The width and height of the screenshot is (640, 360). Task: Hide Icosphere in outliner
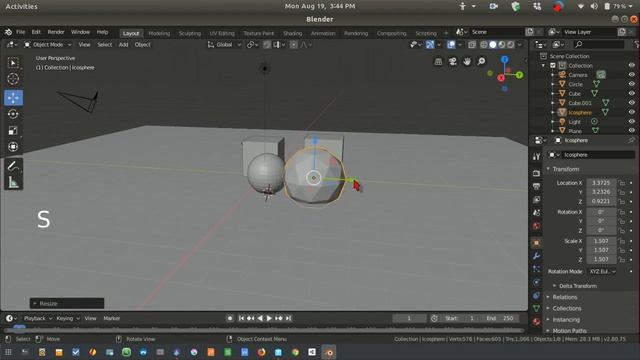point(631,112)
